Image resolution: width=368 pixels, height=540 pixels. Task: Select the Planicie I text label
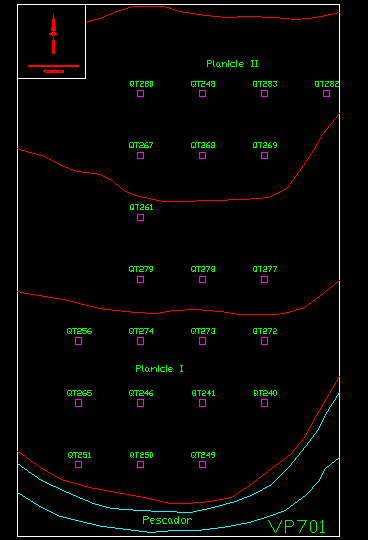click(159, 369)
